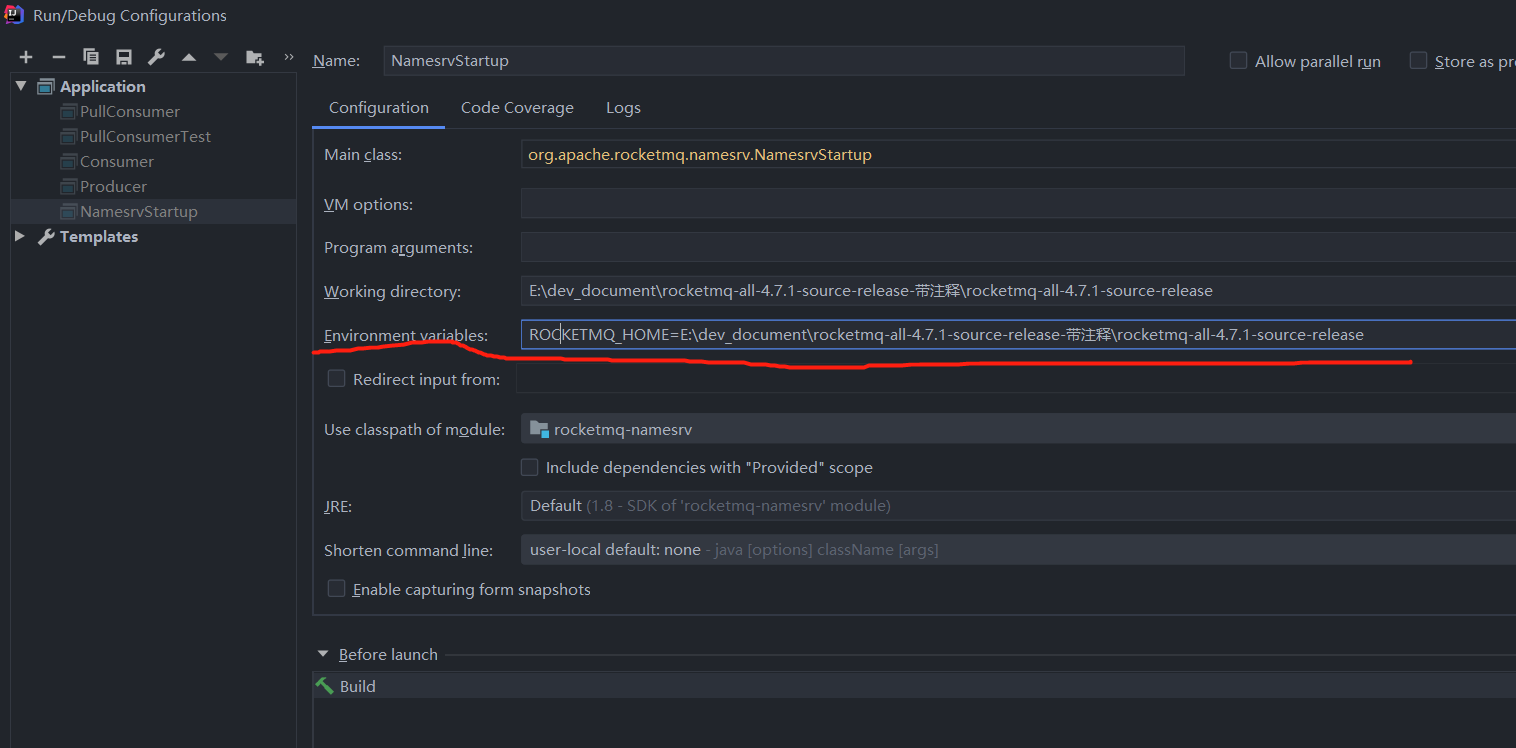Click the rocketmq-namesrv module icon

pyautogui.click(x=540, y=429)
